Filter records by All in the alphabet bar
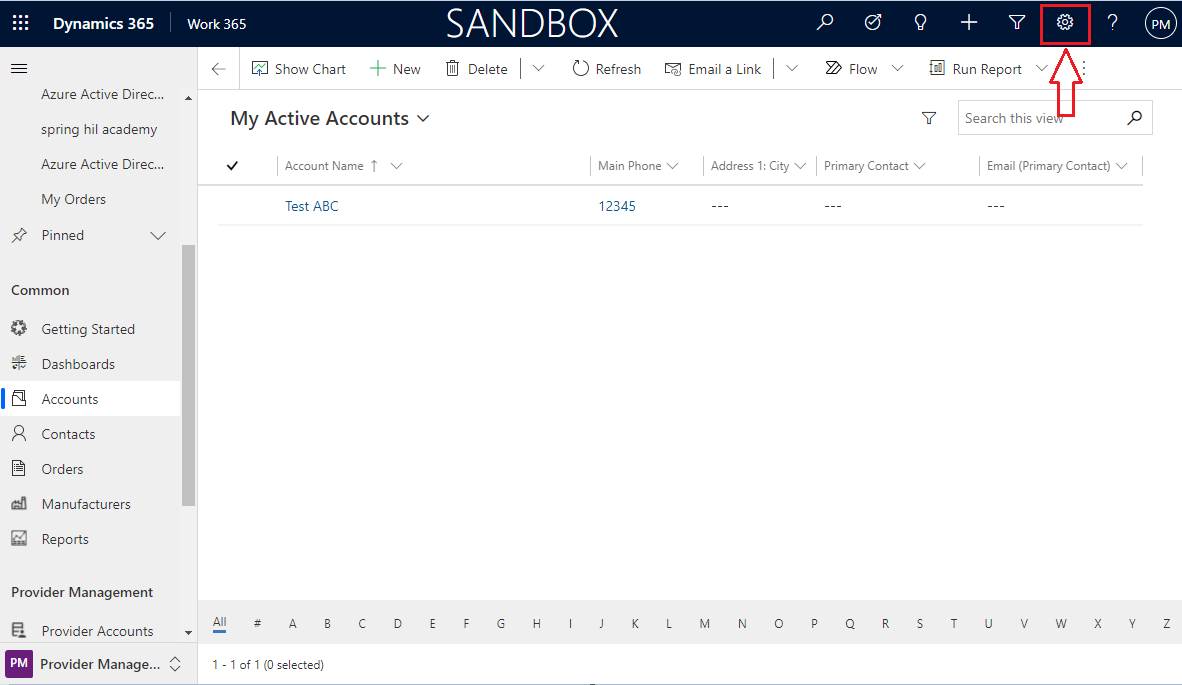Screen dimensions: 1182x685 [219, 622]
